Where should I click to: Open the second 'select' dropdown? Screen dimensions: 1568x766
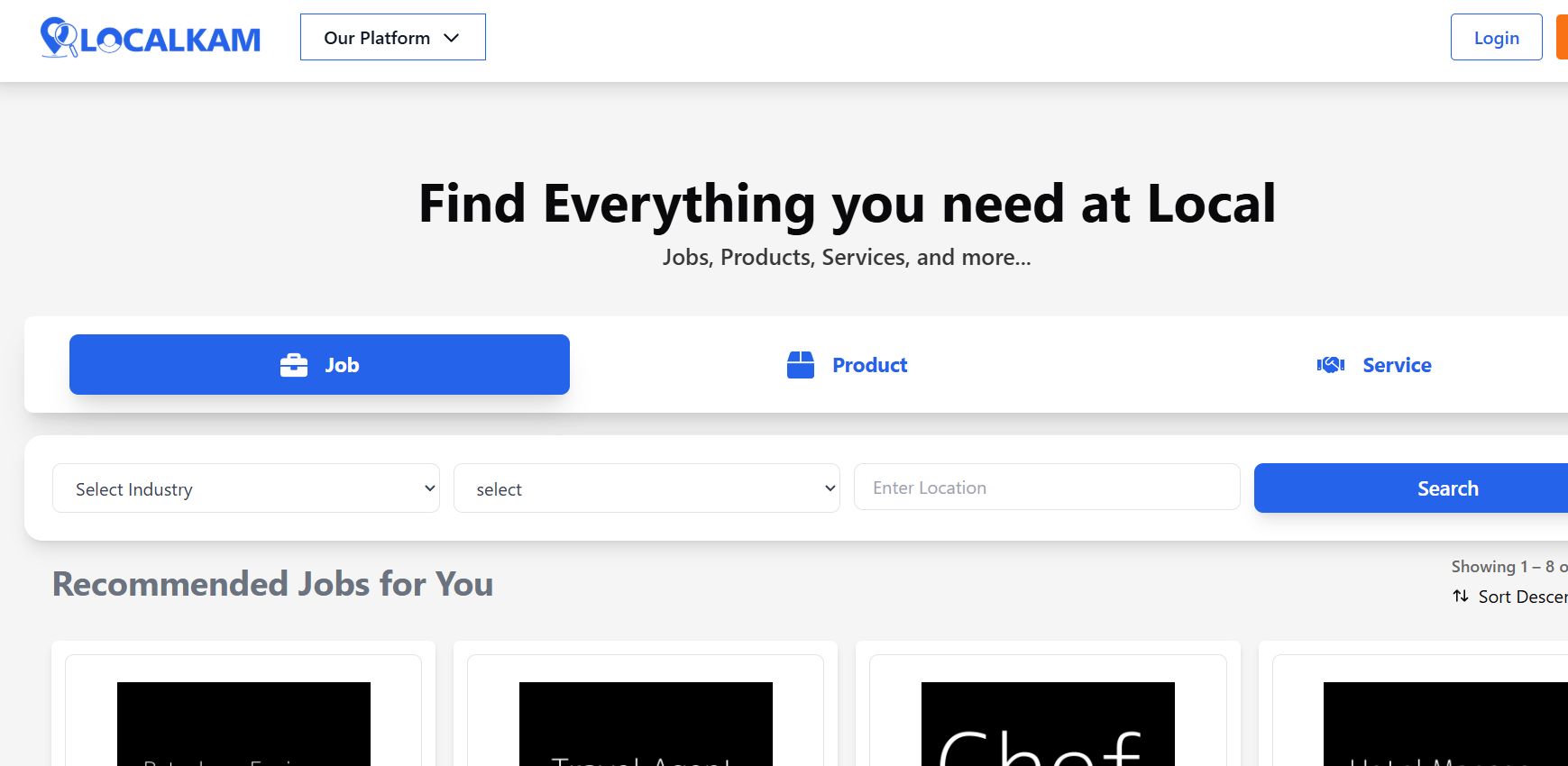tap(646, 488)
